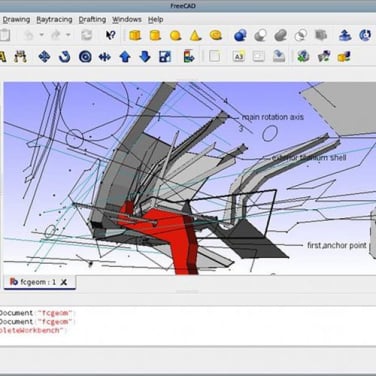Select the rotate tool icon
Image resolution: width=376 pixels, height=376 pixels.
point(65,57)
